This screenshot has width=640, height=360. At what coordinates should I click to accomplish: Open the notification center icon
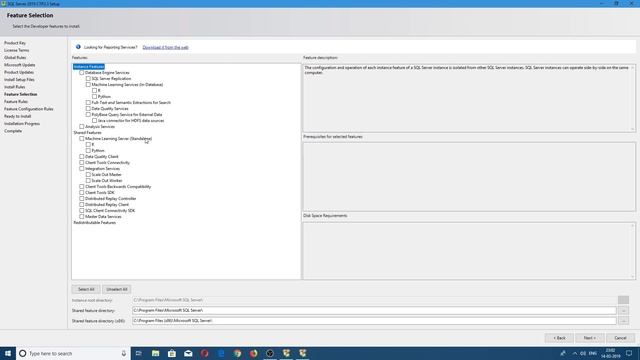[629, 353]
